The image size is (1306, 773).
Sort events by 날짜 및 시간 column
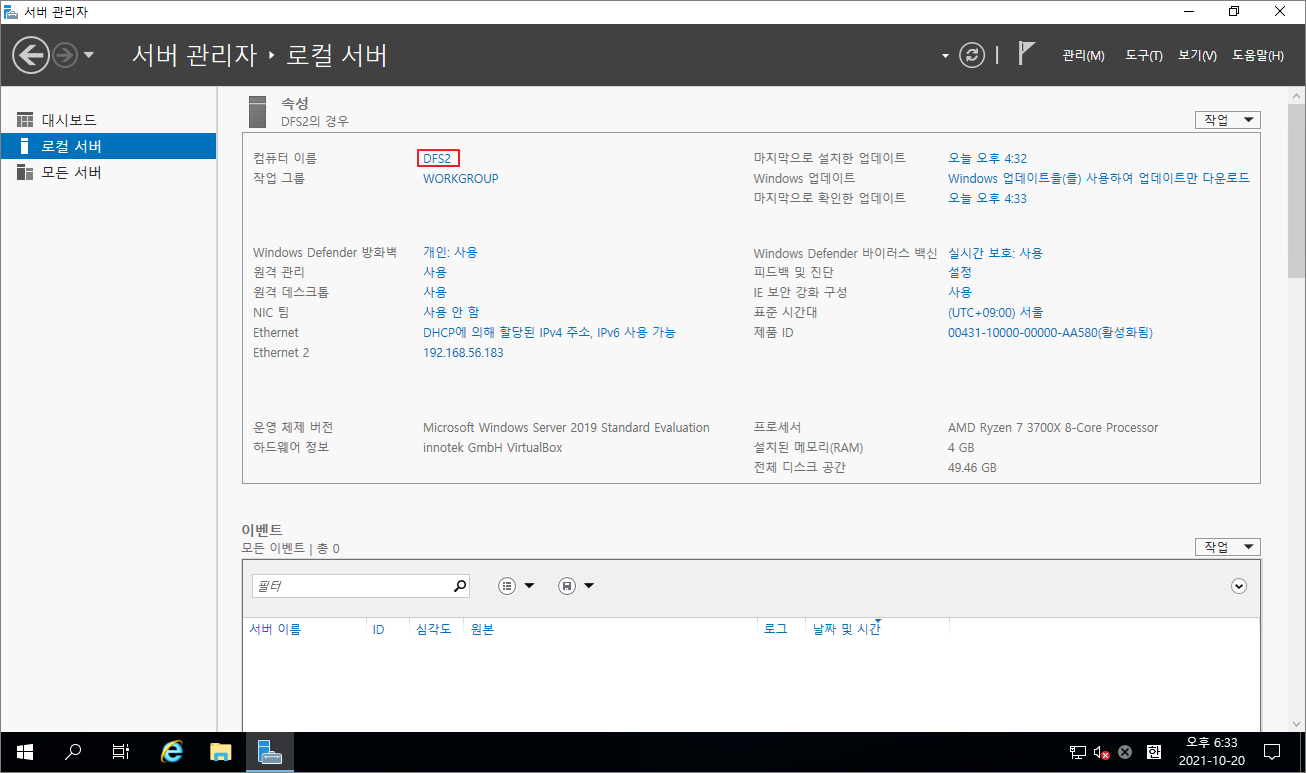click(847, 629)
